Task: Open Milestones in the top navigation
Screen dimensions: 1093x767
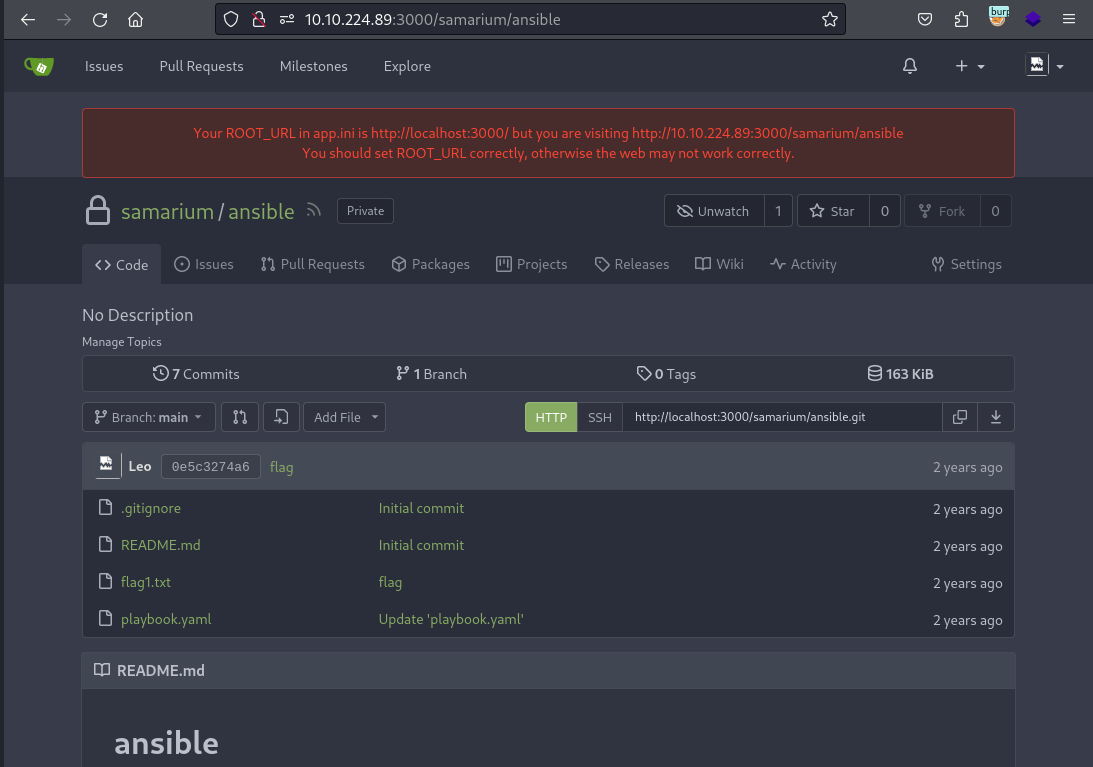Action: [x=314, y=66]
